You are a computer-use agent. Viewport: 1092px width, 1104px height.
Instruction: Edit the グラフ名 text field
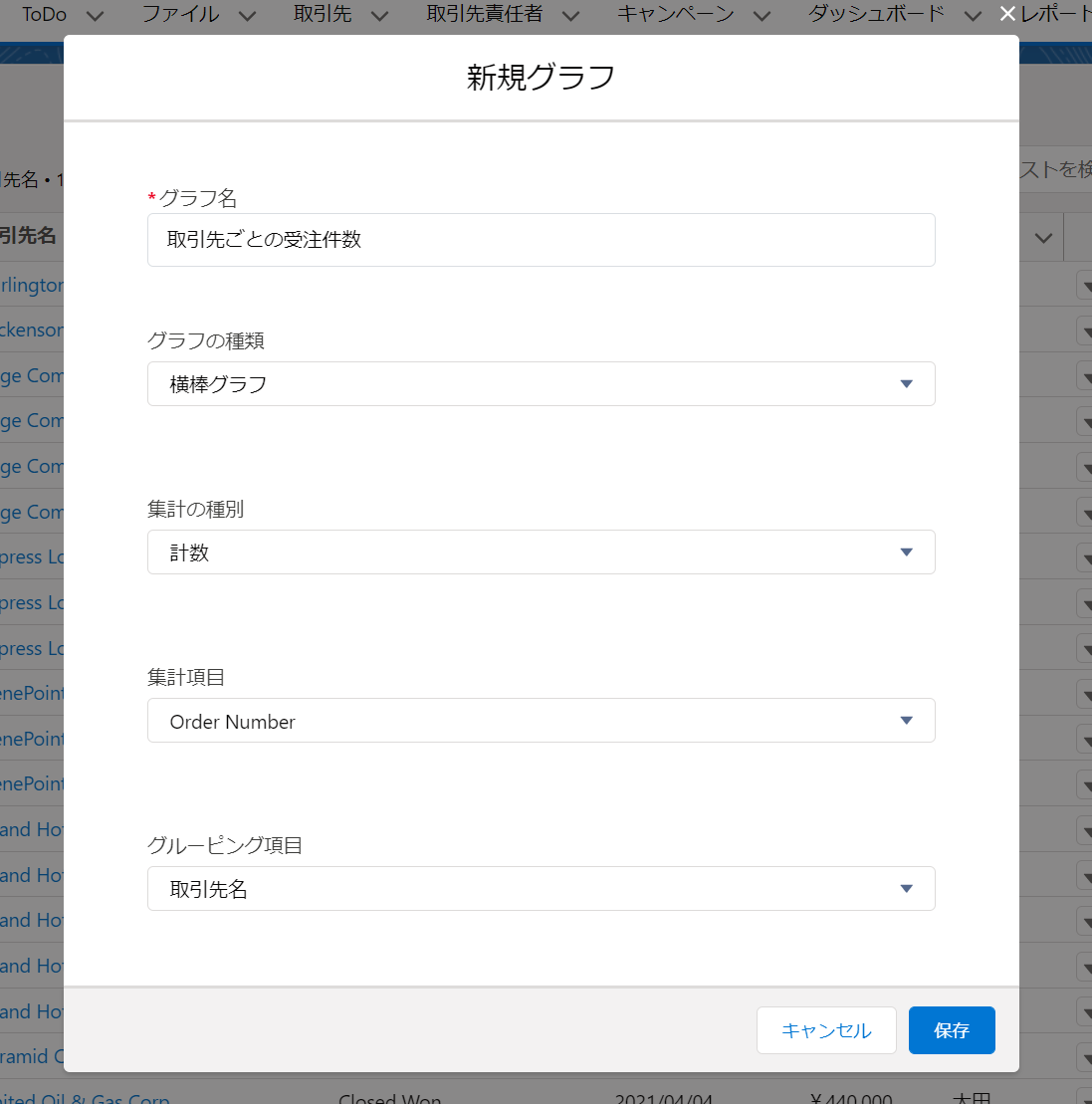point(541,240)
